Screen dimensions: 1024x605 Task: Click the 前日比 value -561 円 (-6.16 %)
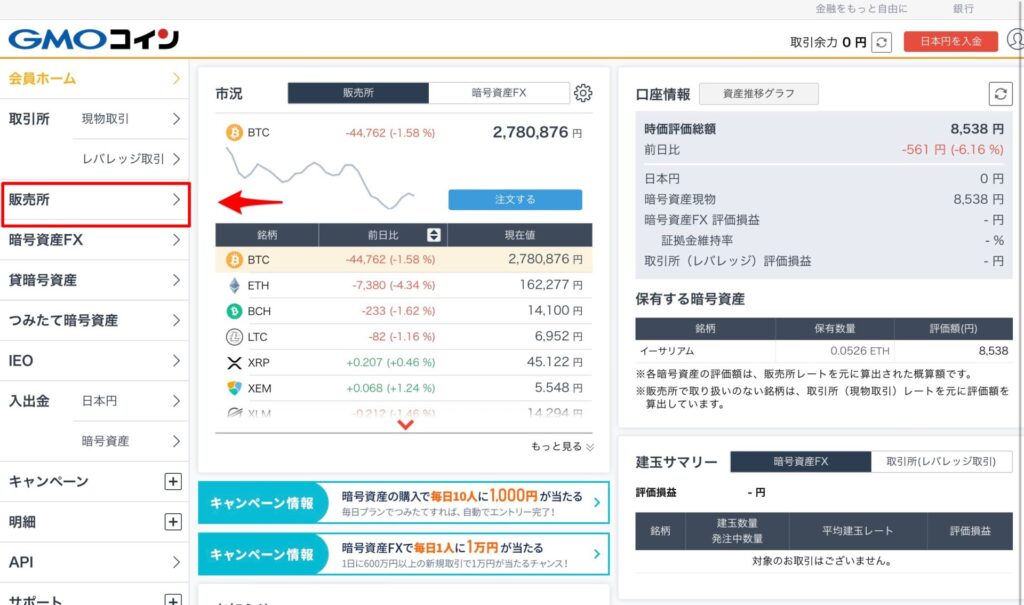click(952, 150)
